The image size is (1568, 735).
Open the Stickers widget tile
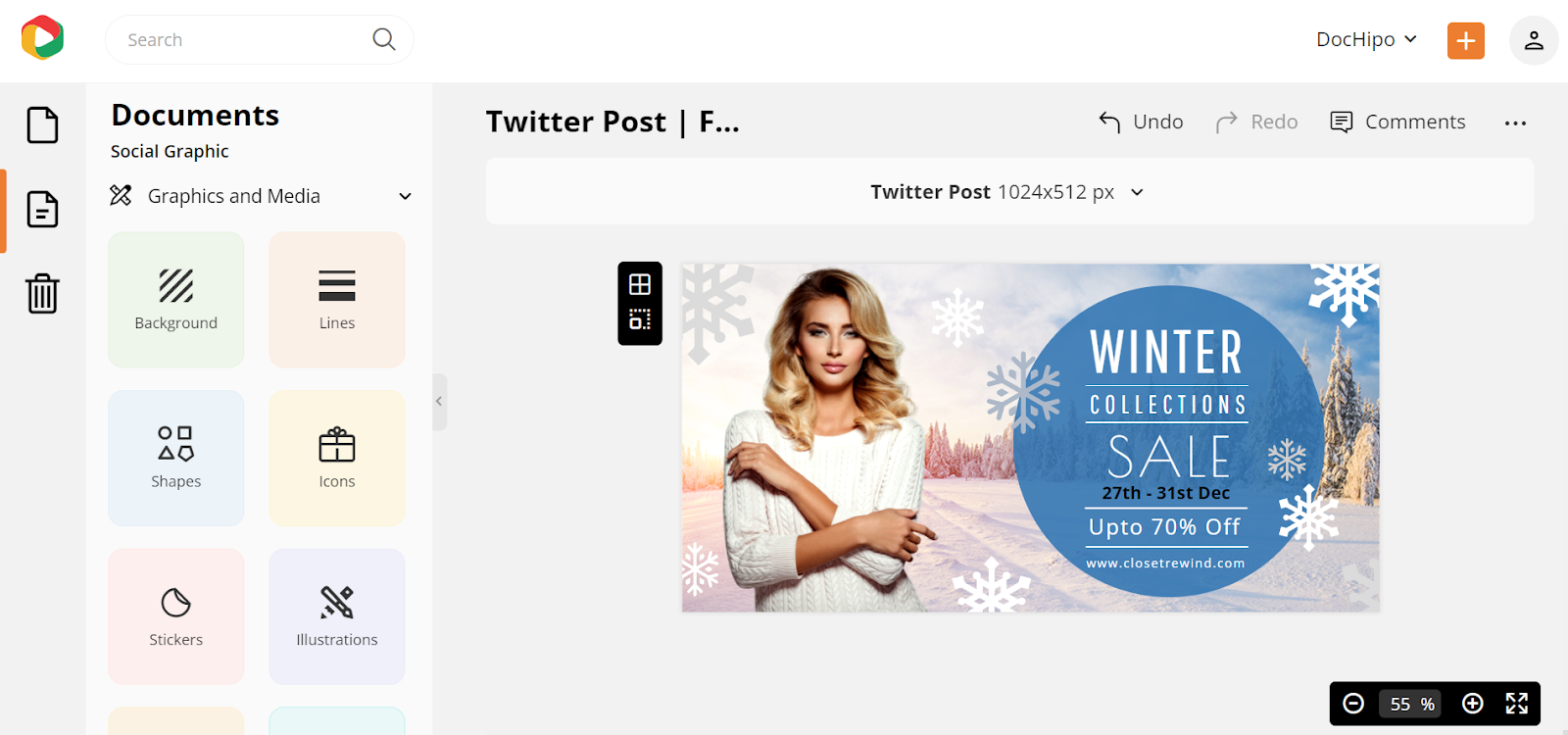176,616
